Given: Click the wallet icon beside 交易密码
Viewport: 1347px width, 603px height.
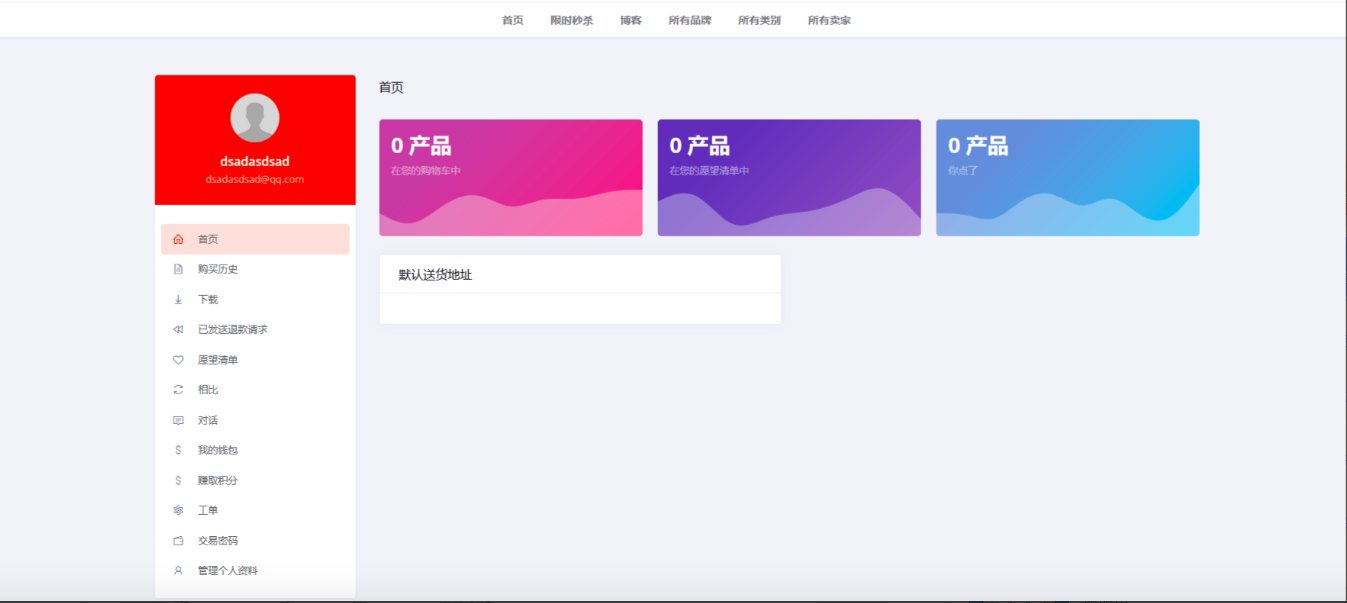Looking at the screenshot, I should pyautogui.click(x=178, y=540).
